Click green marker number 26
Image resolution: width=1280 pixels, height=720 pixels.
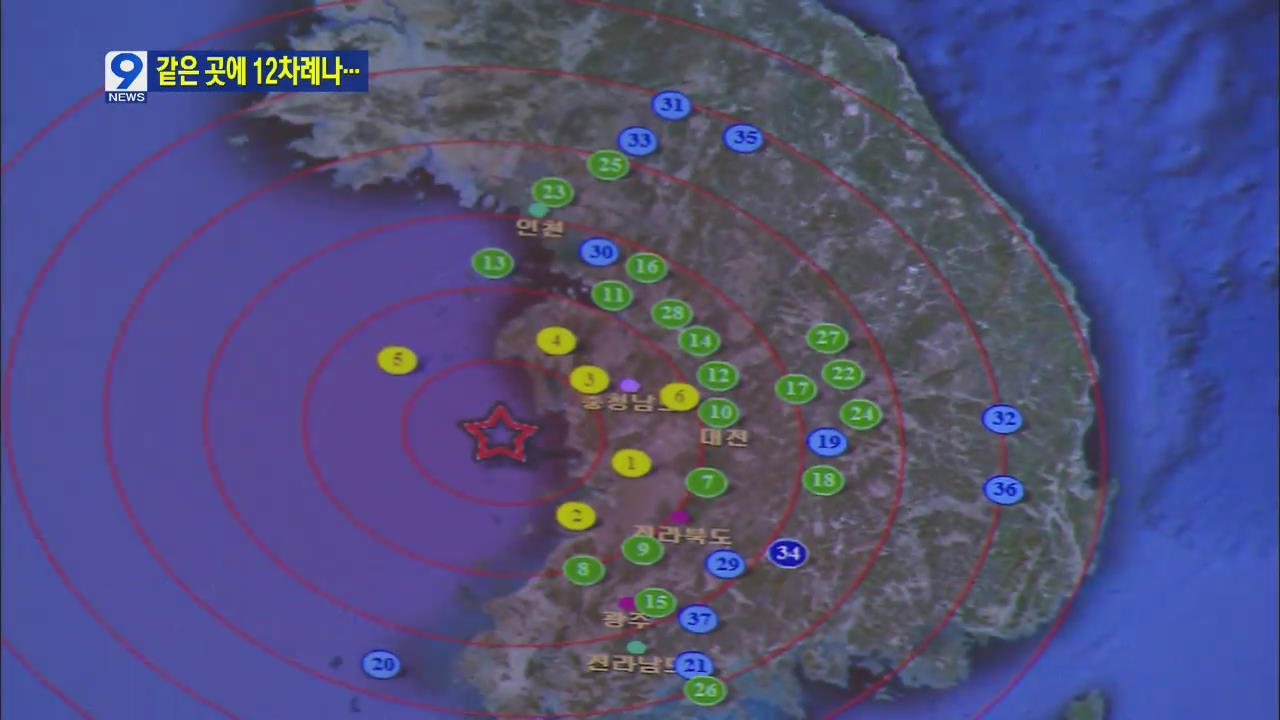(x=705, y=690)
